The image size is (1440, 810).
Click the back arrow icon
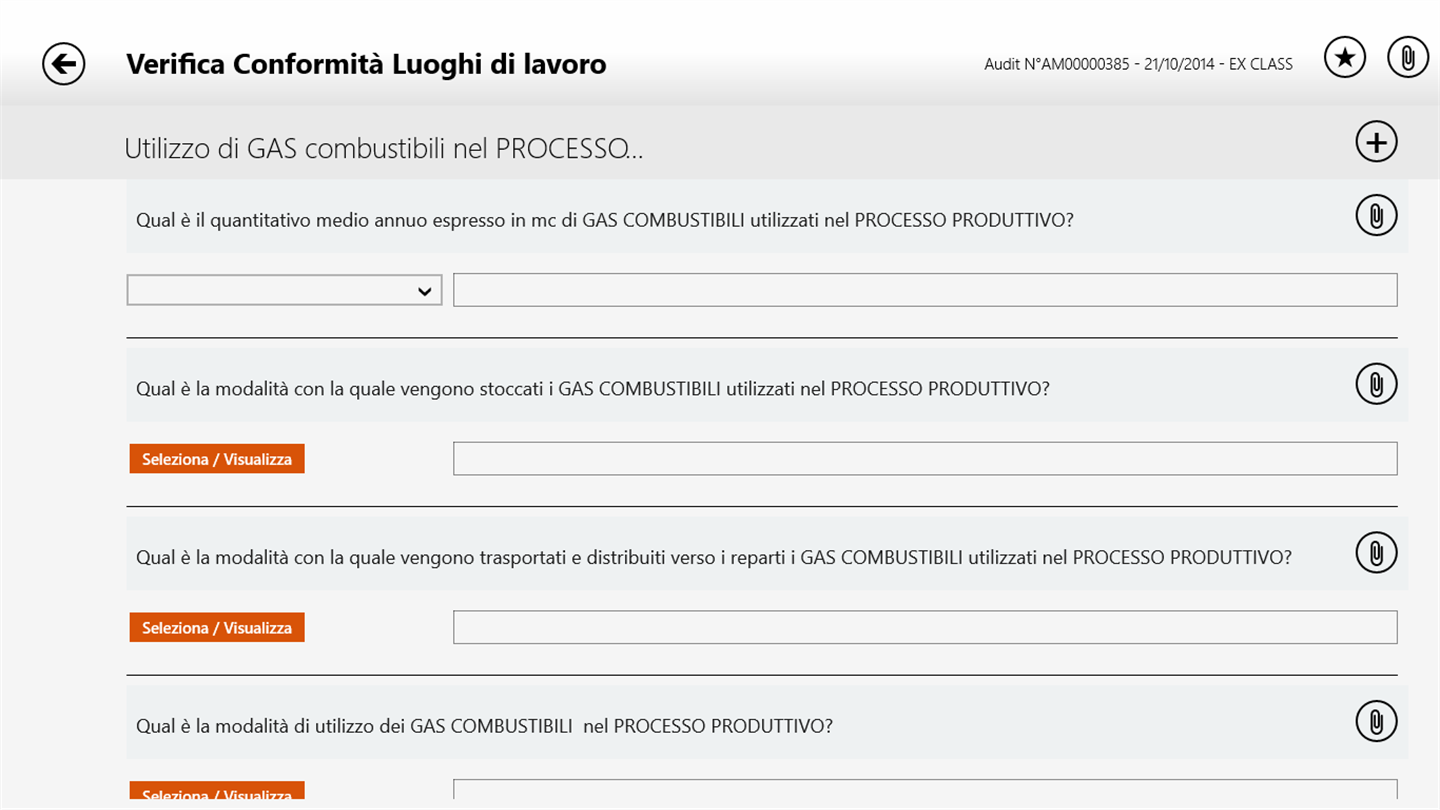coord(64,65)
